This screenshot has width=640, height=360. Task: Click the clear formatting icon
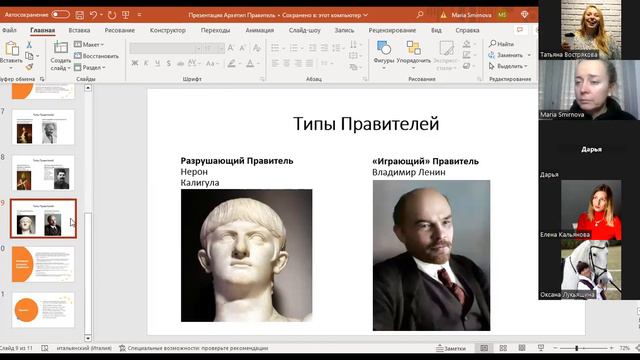click(256, 48)
